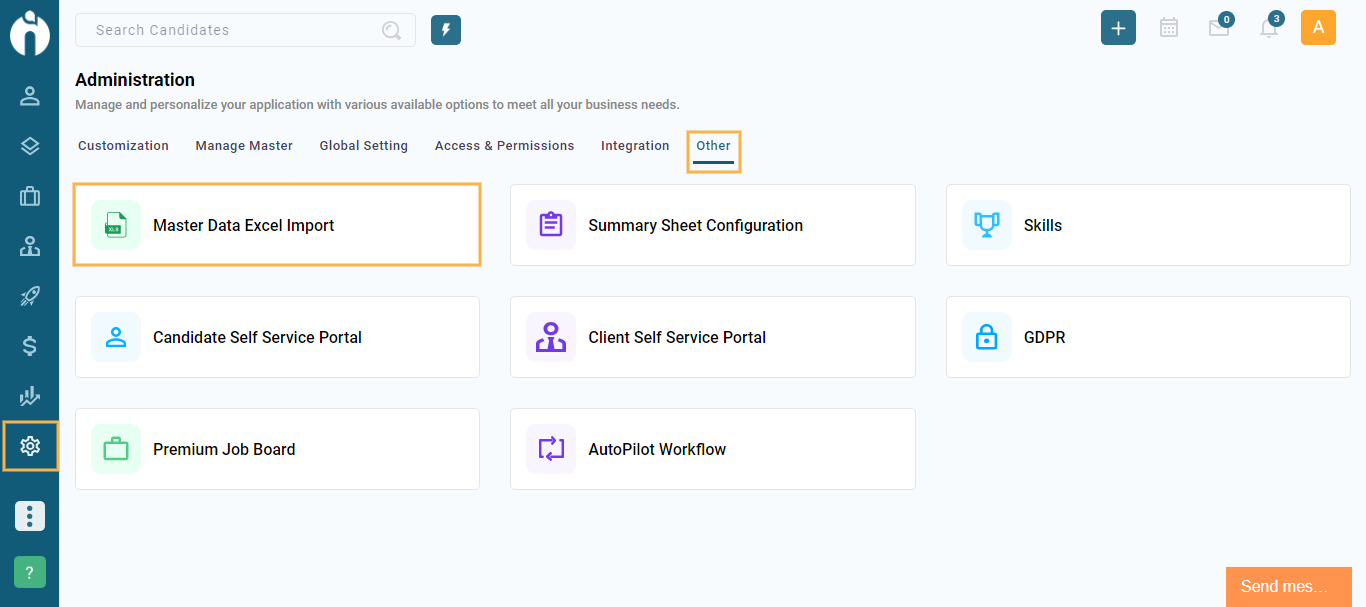Click the lightning bolt quick action button

pyautogui.click(x=446, y=30)
